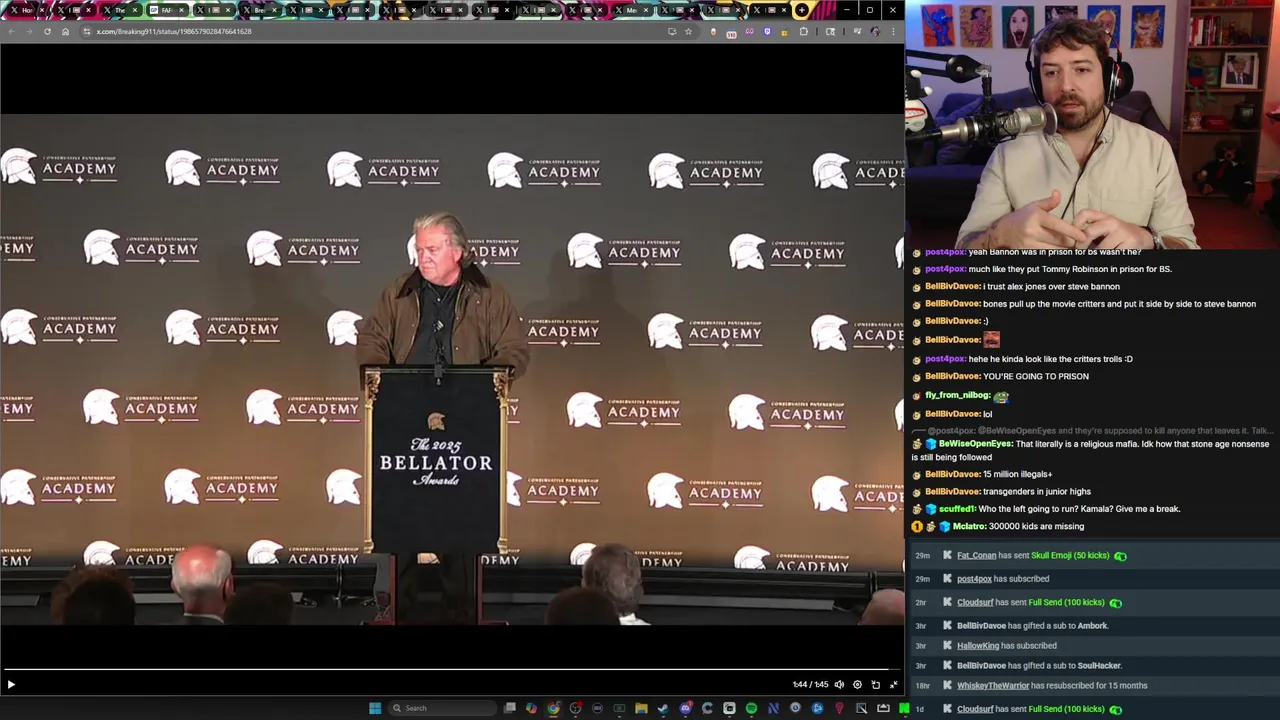Image resolution: width=1280 pixels, height=720 pixels.
Task: Open the Windows Start menu
Action: click(375, 708)
